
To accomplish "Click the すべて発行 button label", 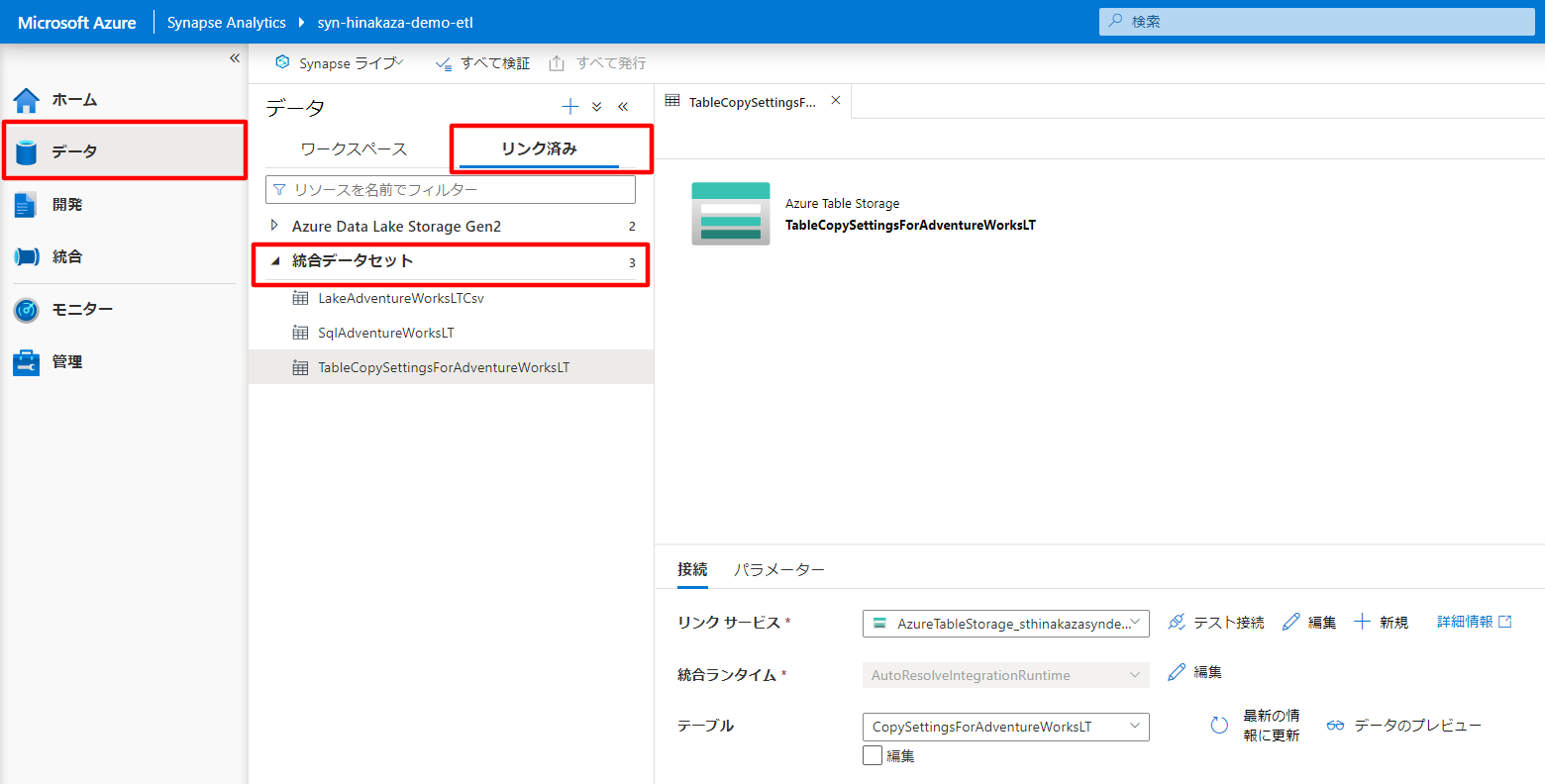I will (611, 63).
